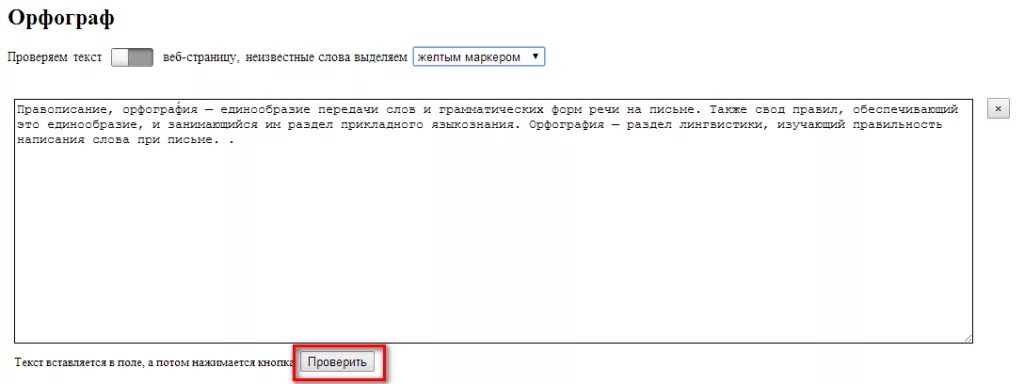Image resolution: width=1024 pixels, height=384 pixels.
Task: Clear text with the × button
Action: click(998, 108)
